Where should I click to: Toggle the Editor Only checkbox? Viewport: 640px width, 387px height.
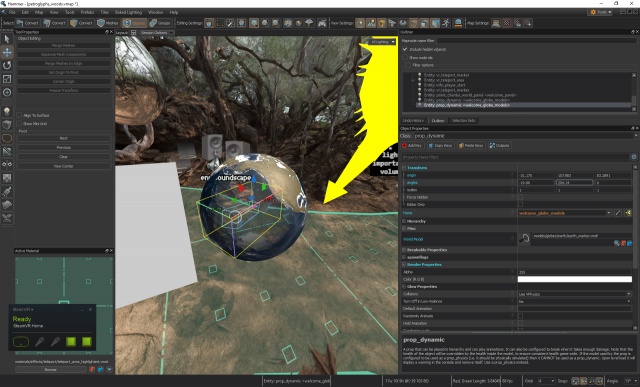520,205
